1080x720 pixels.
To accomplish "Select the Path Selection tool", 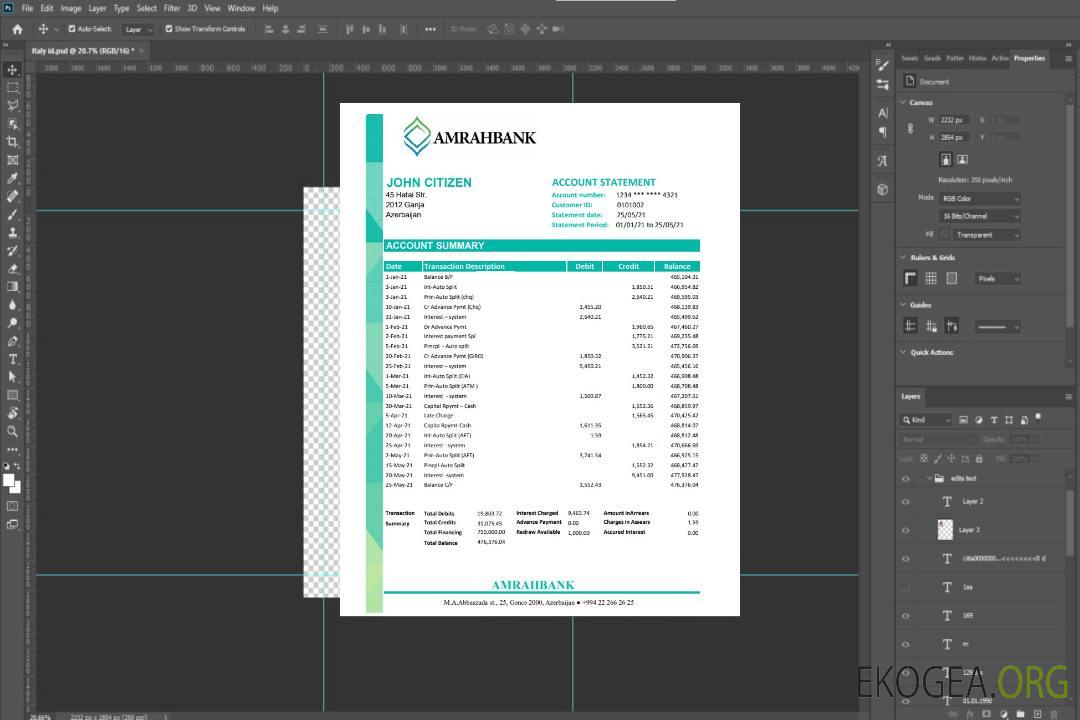I will pyautogui.click(x=12, y=377).
